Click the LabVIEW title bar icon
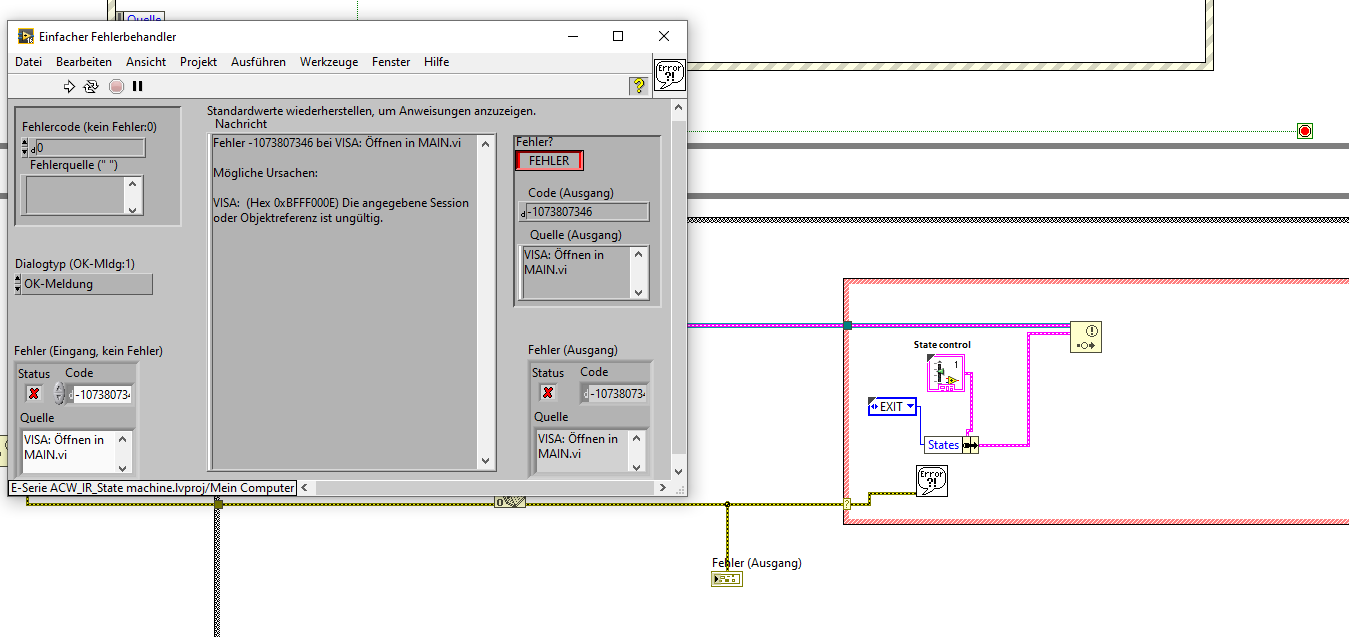The image size is (1349, 637). click(x=26, y=36)
